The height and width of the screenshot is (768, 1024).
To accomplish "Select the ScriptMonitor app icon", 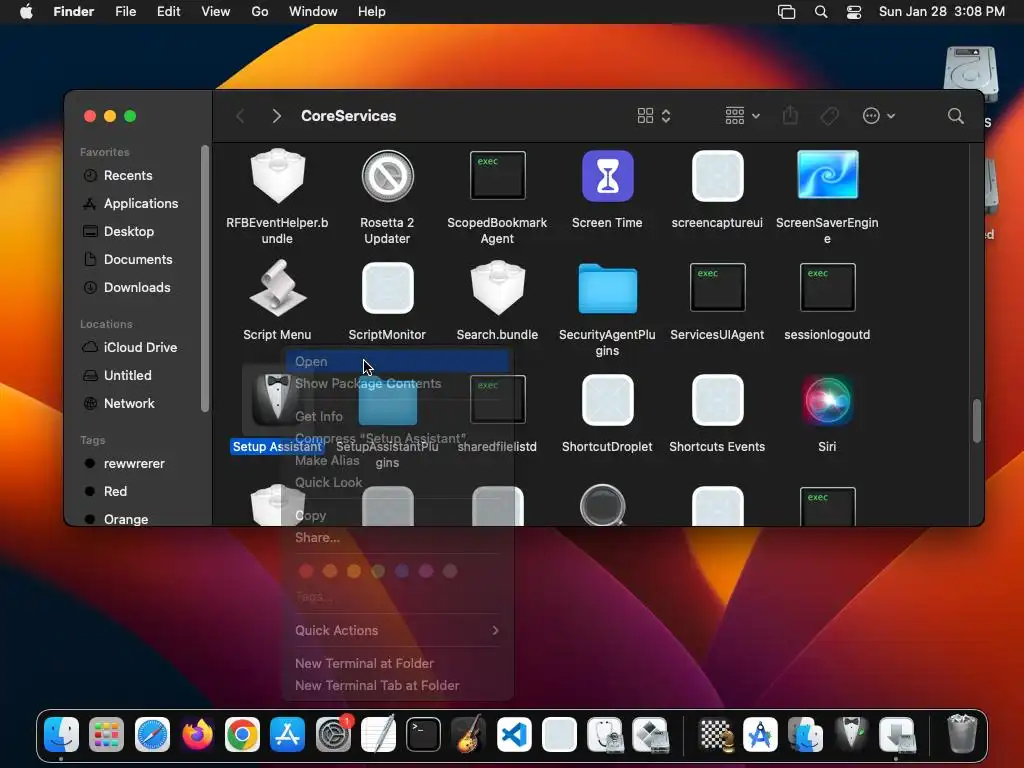I will click(x=387, y=288).
